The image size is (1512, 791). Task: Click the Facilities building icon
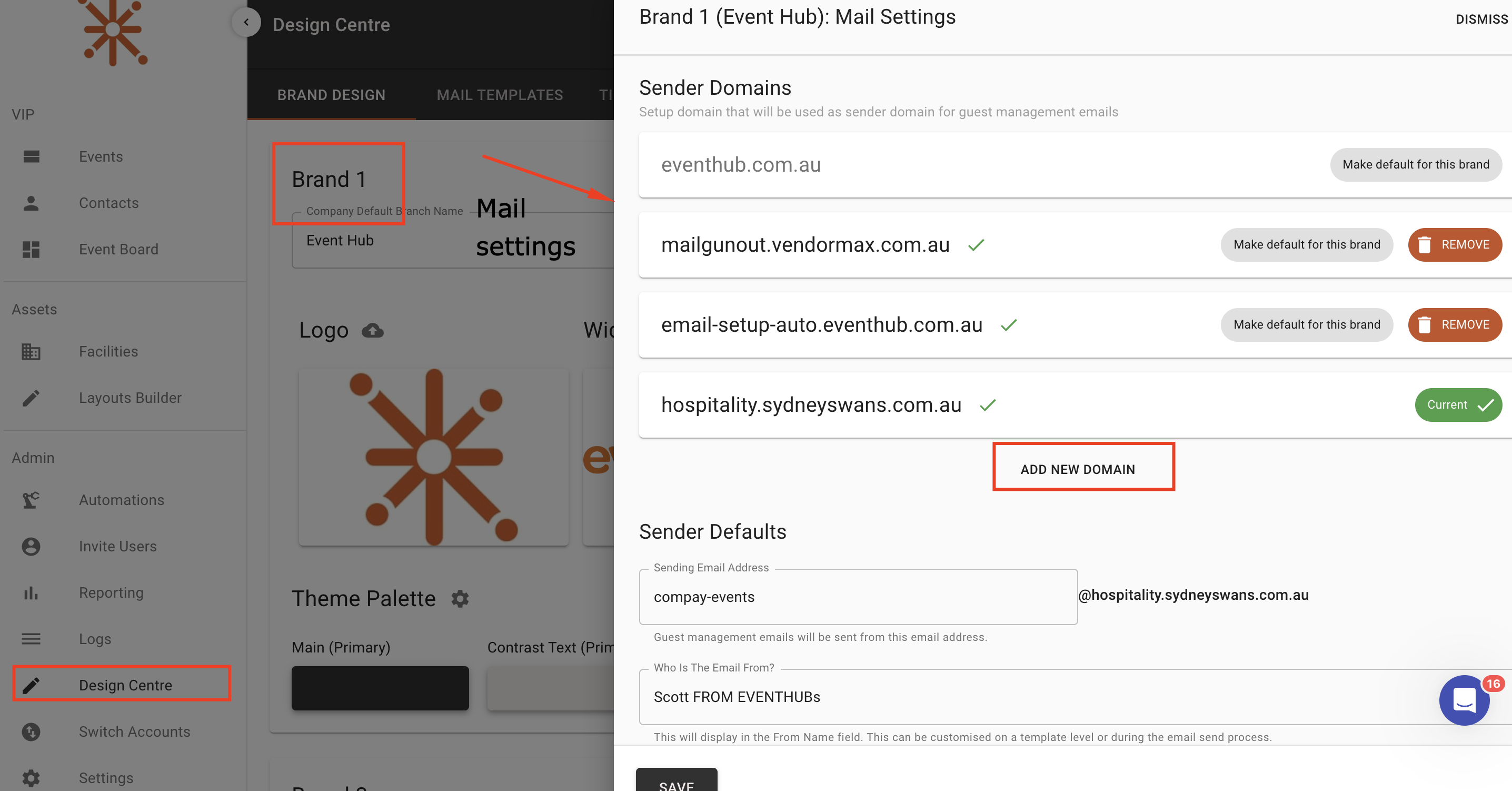tap(31, 351)
